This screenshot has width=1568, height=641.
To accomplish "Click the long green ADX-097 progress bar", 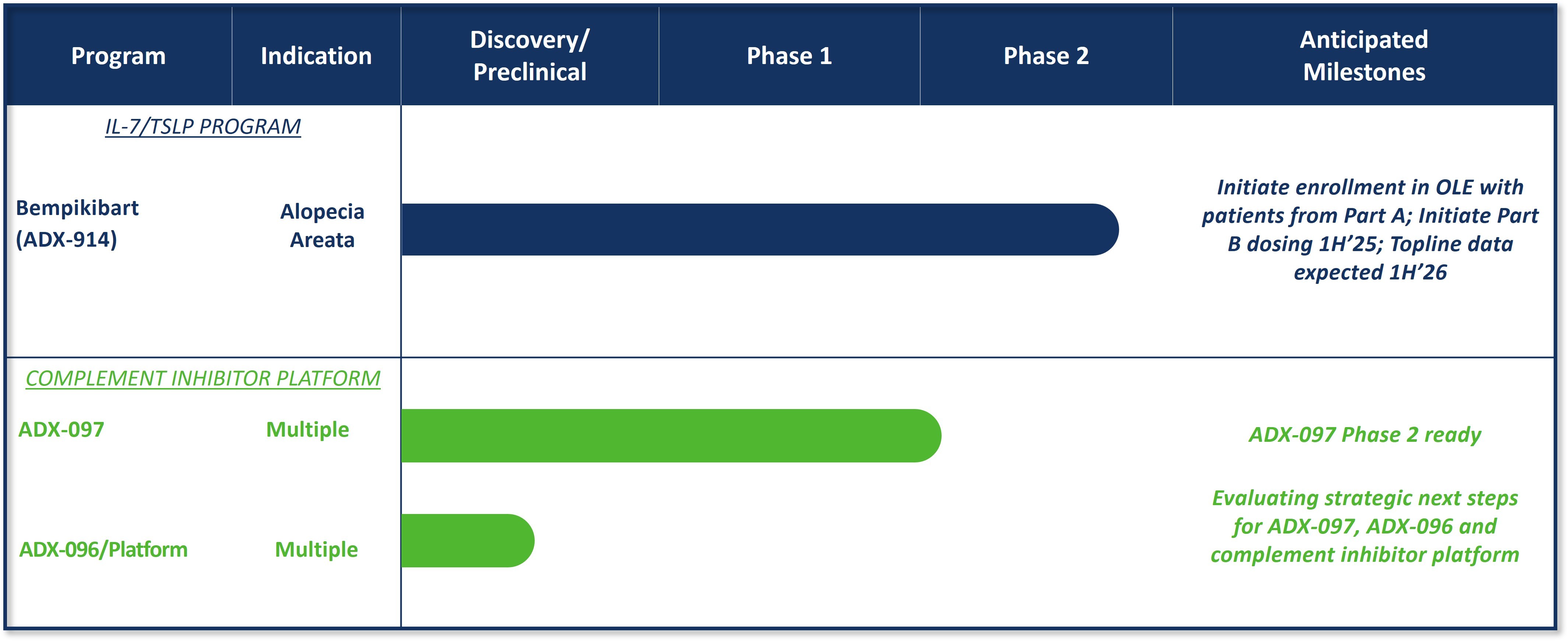I will 669,436.
